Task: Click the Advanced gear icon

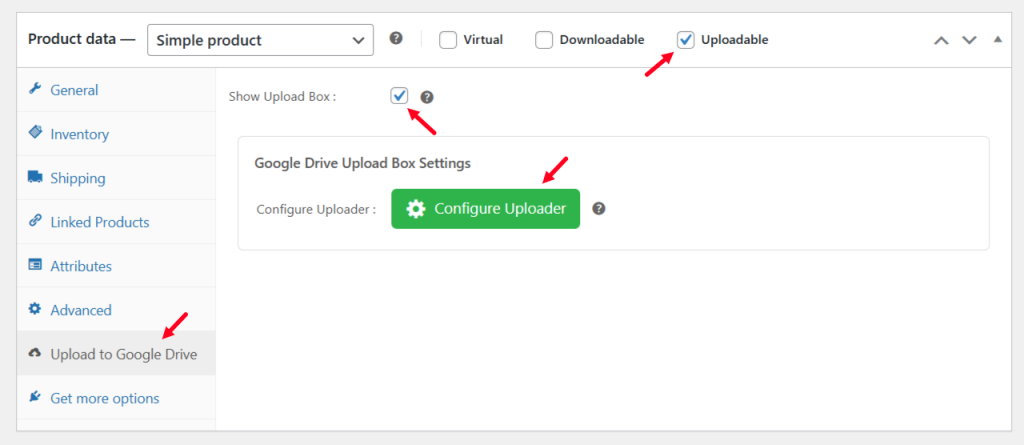Action: point(35,308)
